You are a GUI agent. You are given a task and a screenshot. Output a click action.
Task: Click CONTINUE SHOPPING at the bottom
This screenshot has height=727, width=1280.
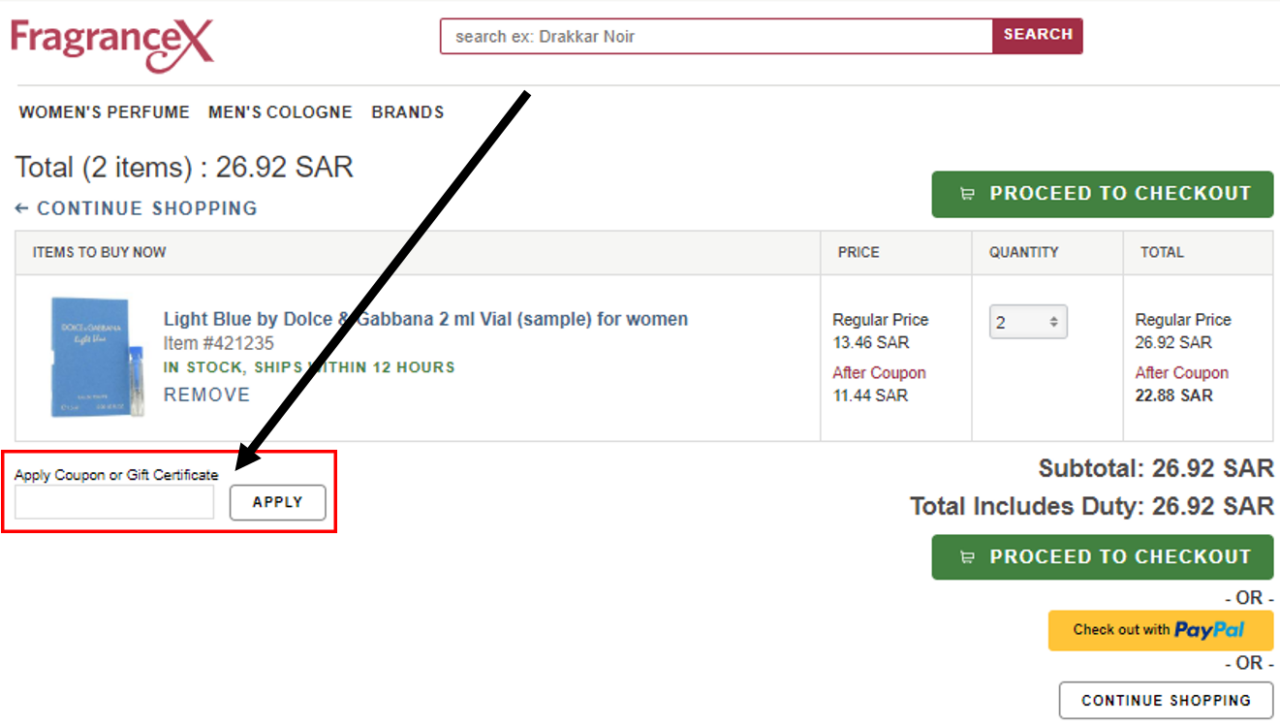click(1165, 700)
